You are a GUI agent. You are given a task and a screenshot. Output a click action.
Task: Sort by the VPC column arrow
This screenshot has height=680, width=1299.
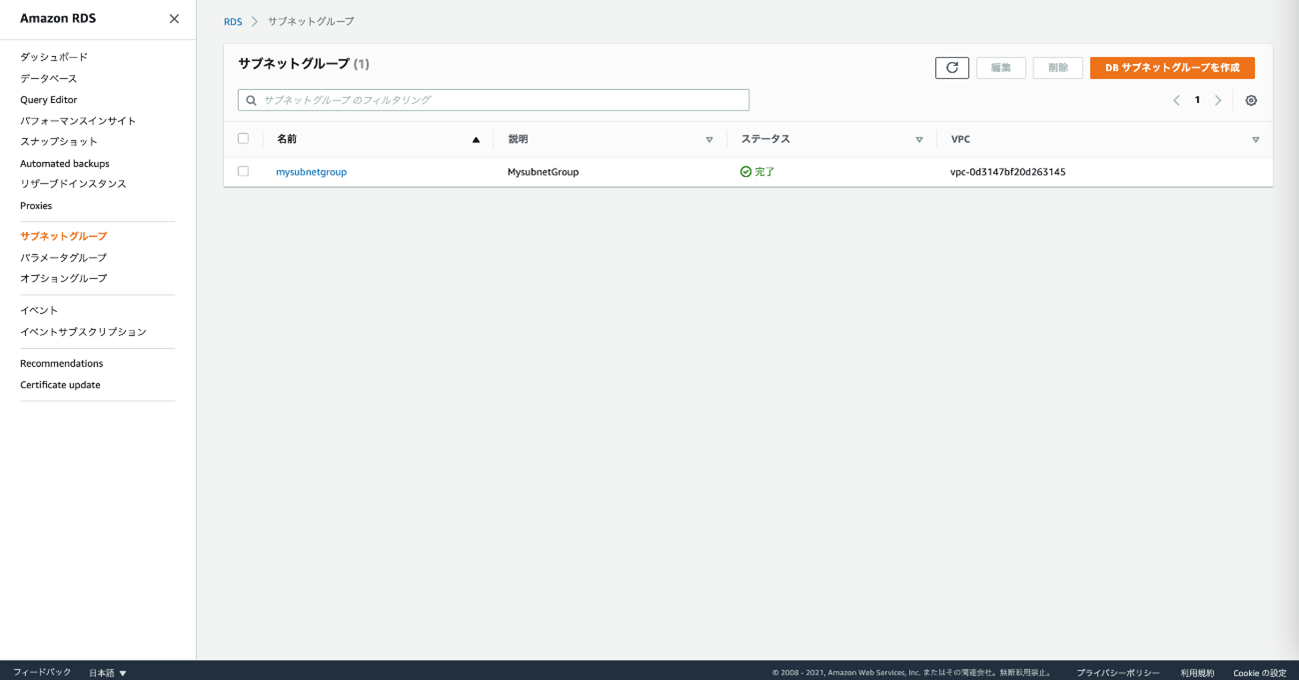[1255, 140]
